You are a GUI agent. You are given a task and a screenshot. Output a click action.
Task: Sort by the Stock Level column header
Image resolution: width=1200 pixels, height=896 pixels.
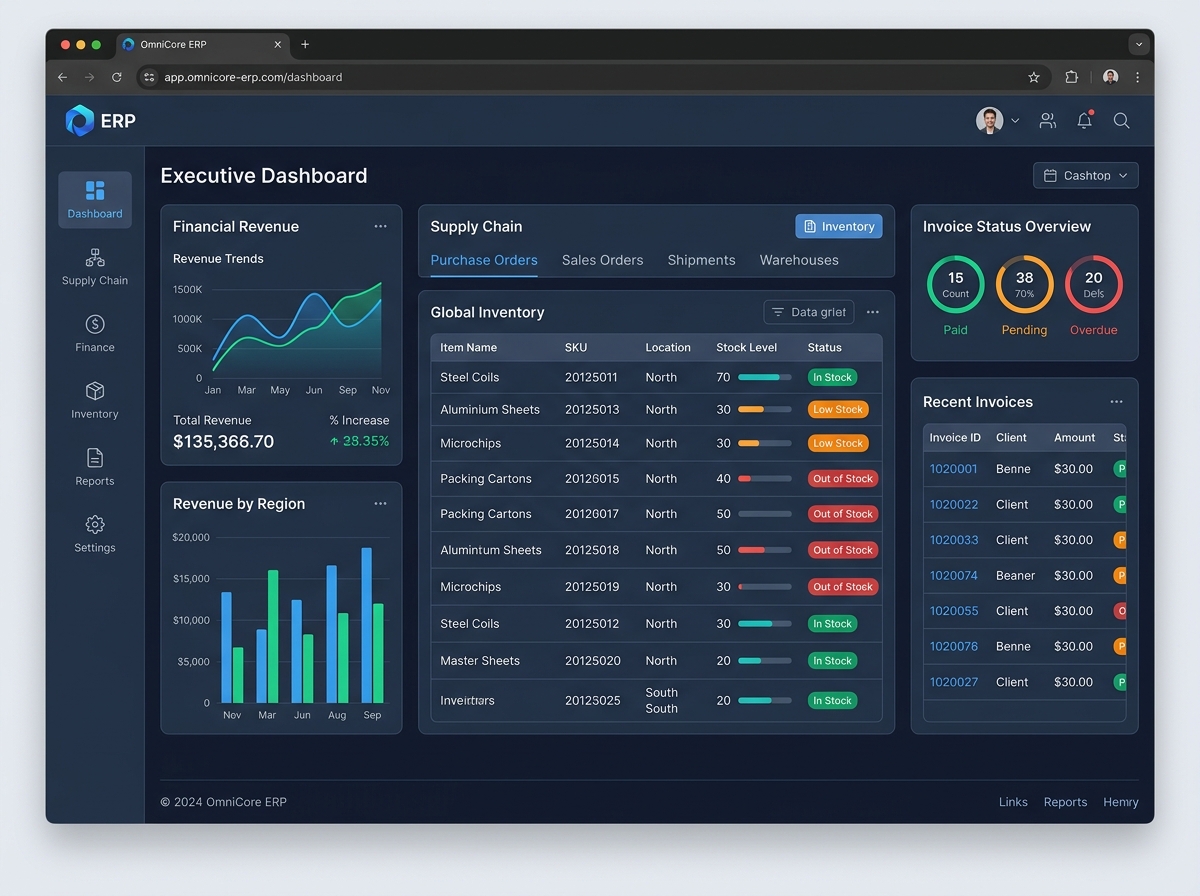(x=747, y=348)
